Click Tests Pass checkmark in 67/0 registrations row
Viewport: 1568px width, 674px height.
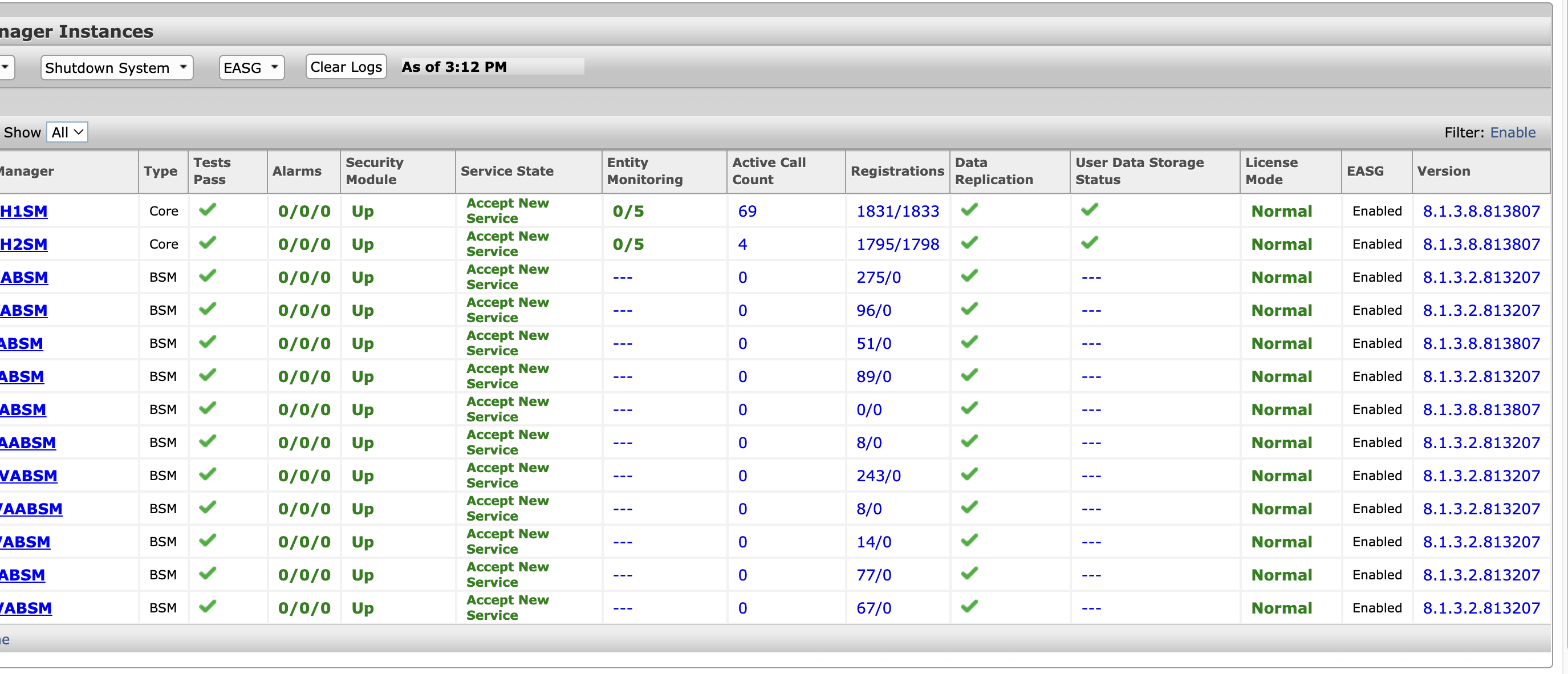208,607
